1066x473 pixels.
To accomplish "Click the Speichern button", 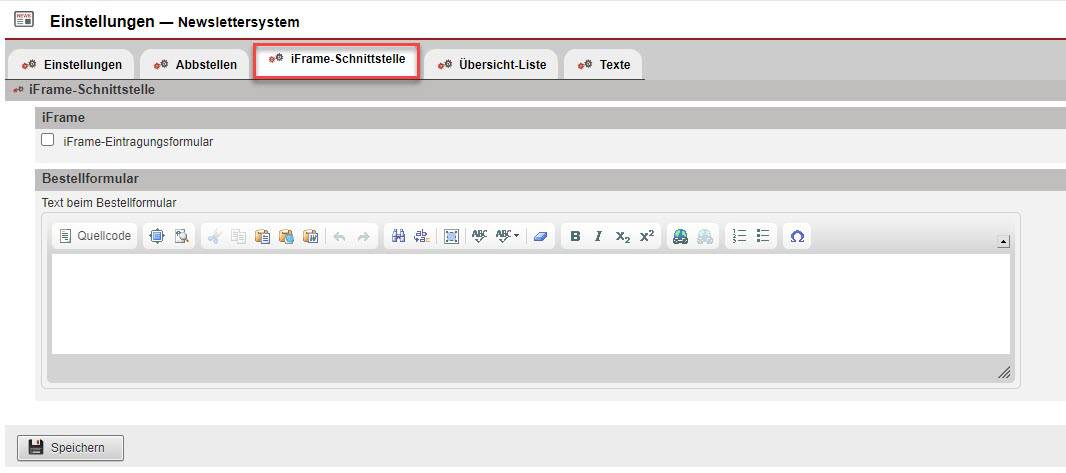I will click(70, 448).
